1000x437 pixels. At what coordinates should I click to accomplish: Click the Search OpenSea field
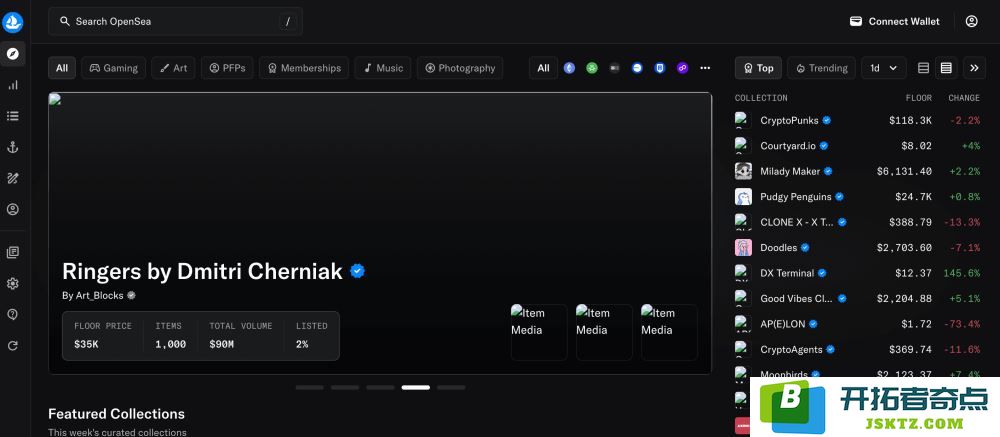coord(175,22)
